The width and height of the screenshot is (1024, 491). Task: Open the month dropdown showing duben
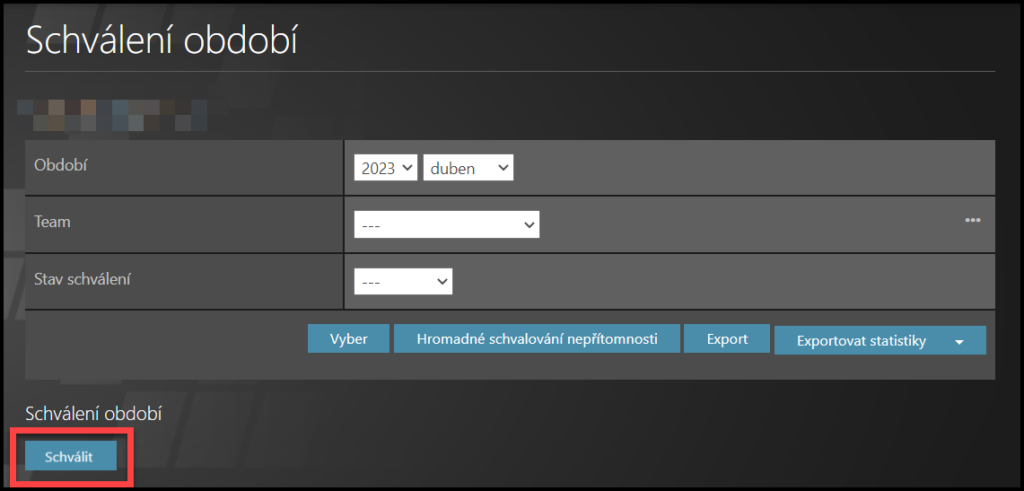[468, 169]
